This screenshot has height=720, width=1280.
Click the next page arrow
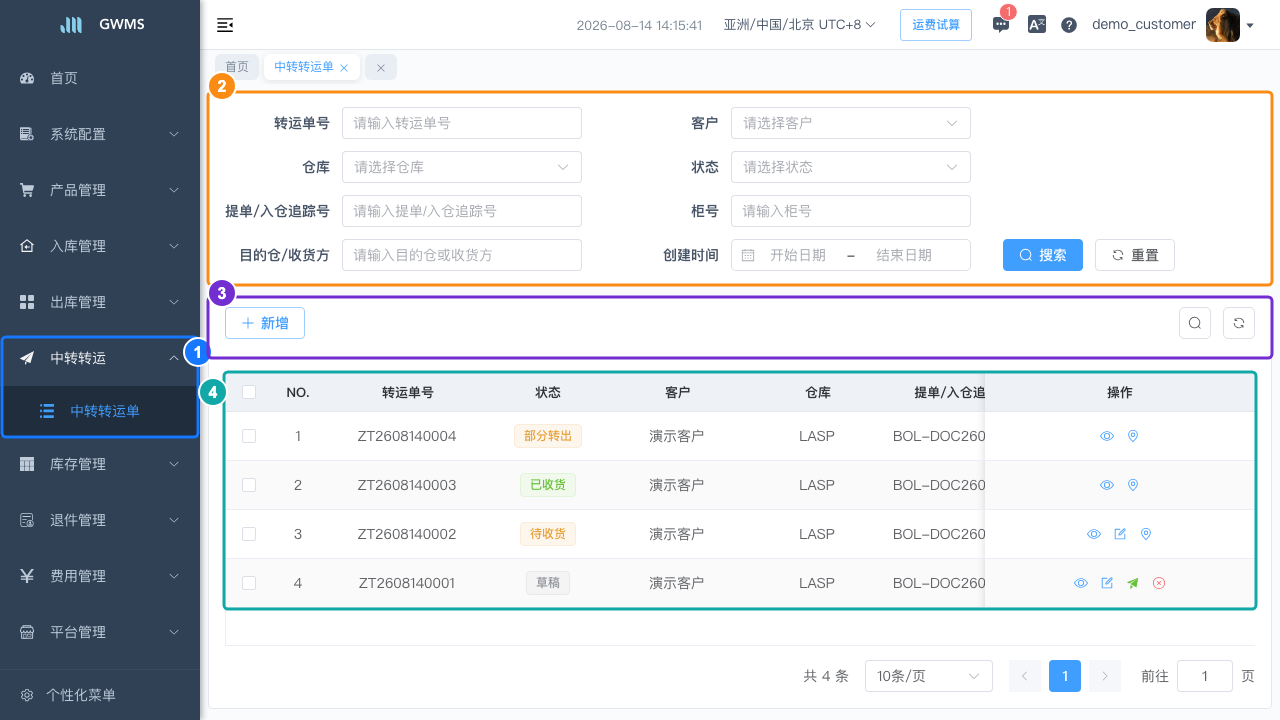coord(1105,676)
